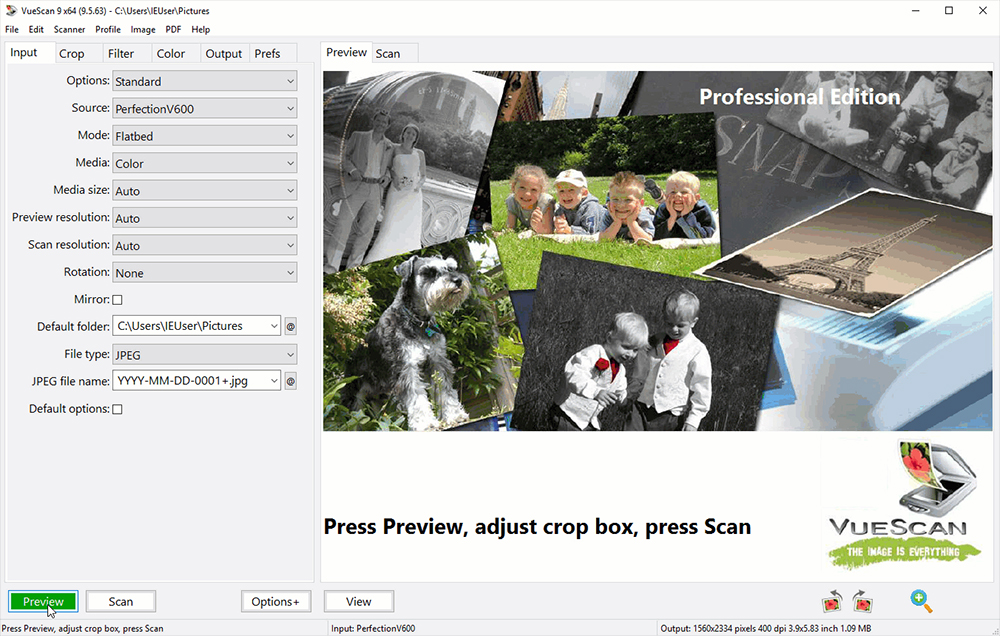The image size is (1000, 636).
Task: Switch to the Crop tab
Action: point(72,54)
